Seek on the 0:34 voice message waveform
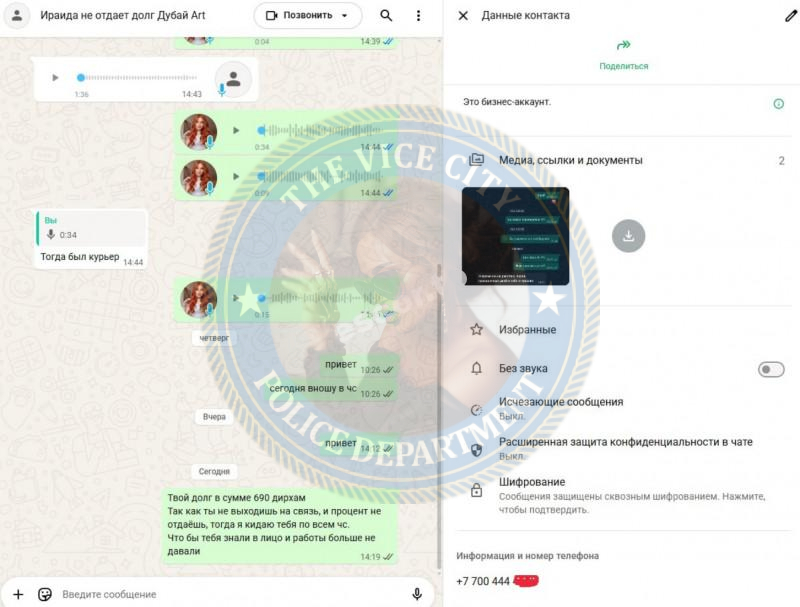Screen dimensions: 800x607 point(321,131)
